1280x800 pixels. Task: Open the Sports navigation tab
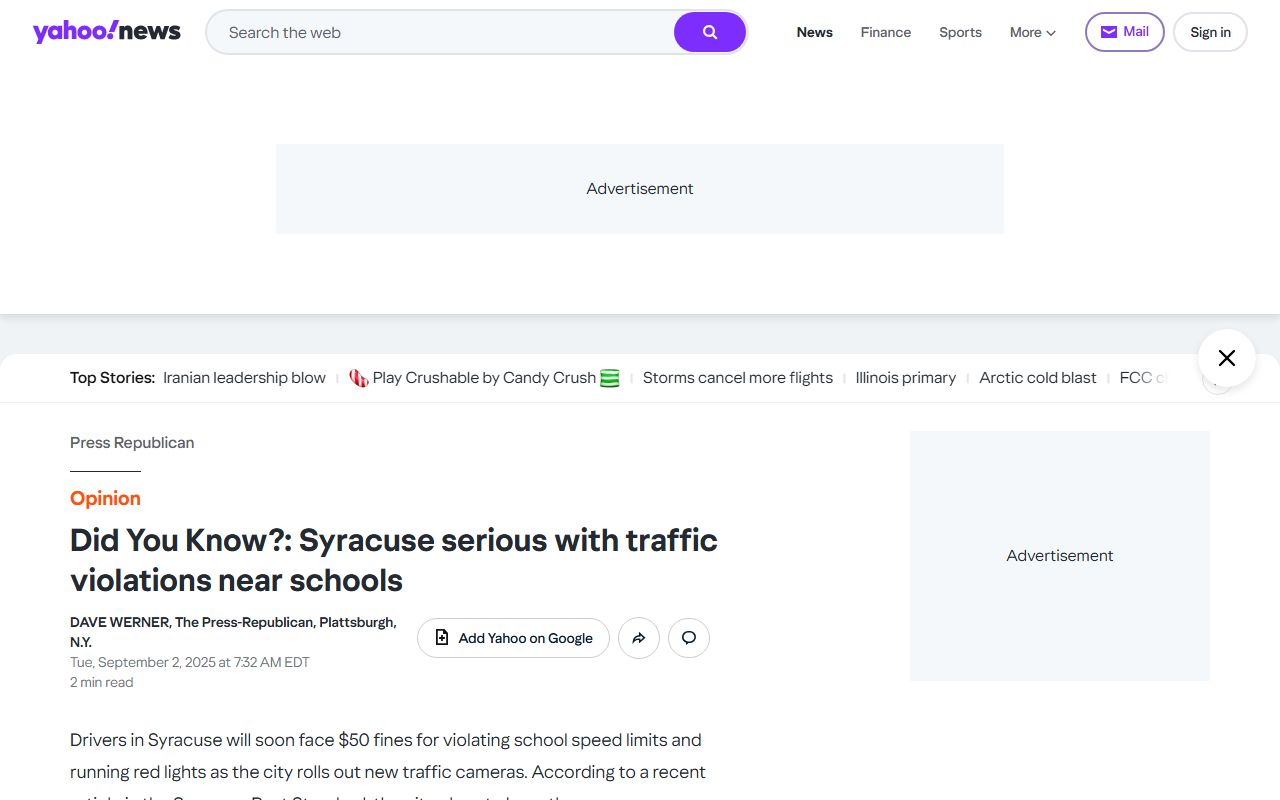pos(960,32)
